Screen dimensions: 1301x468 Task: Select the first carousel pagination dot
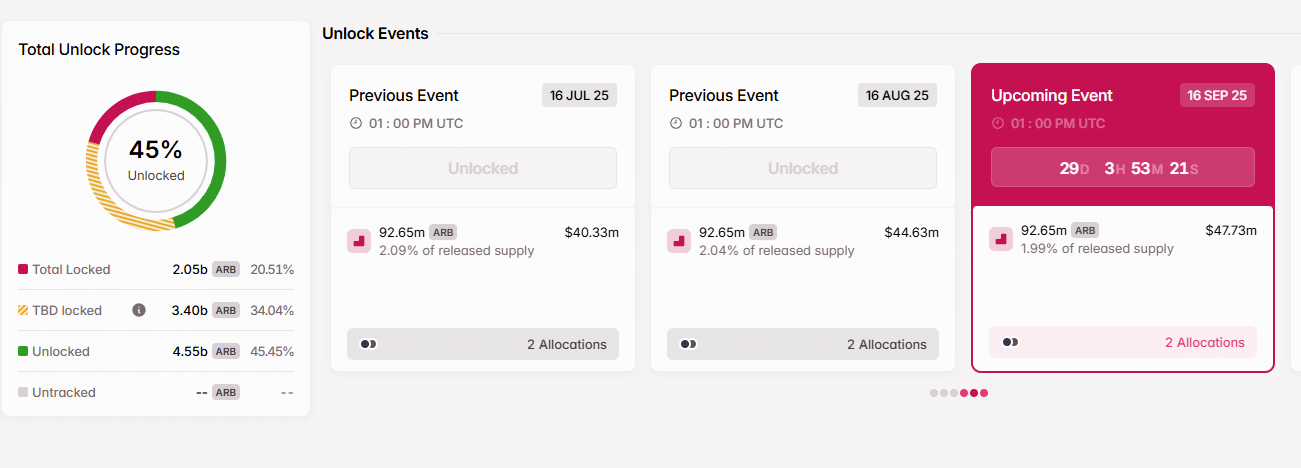click(934, 393)
